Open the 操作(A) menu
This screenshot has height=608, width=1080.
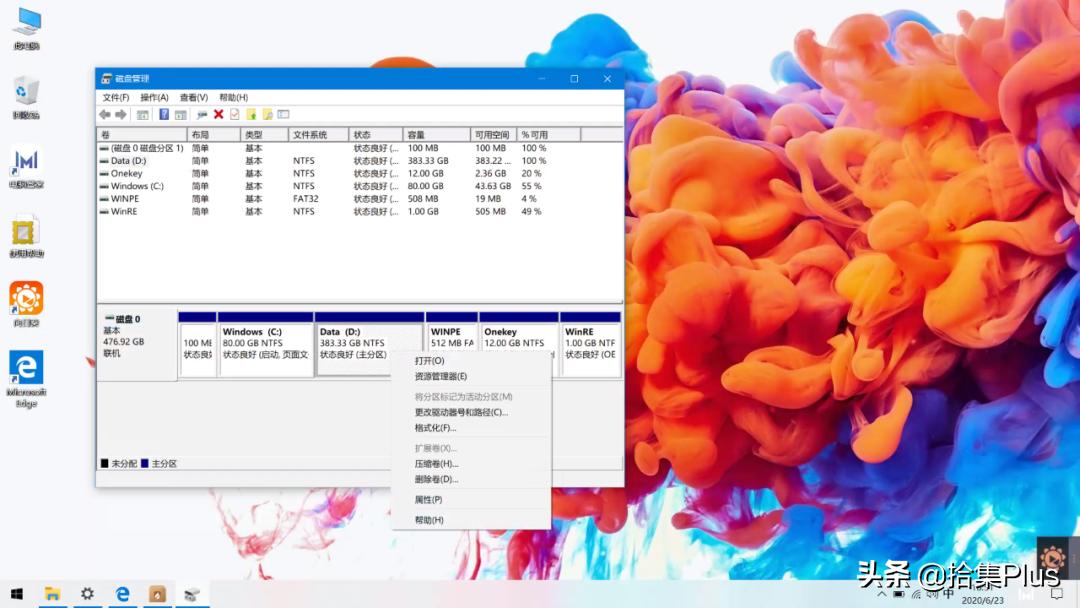coord(154,98)
